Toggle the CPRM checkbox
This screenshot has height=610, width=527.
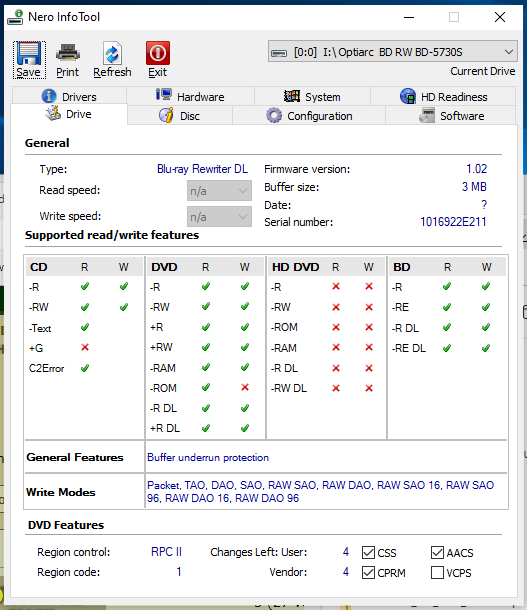[368, 573]
